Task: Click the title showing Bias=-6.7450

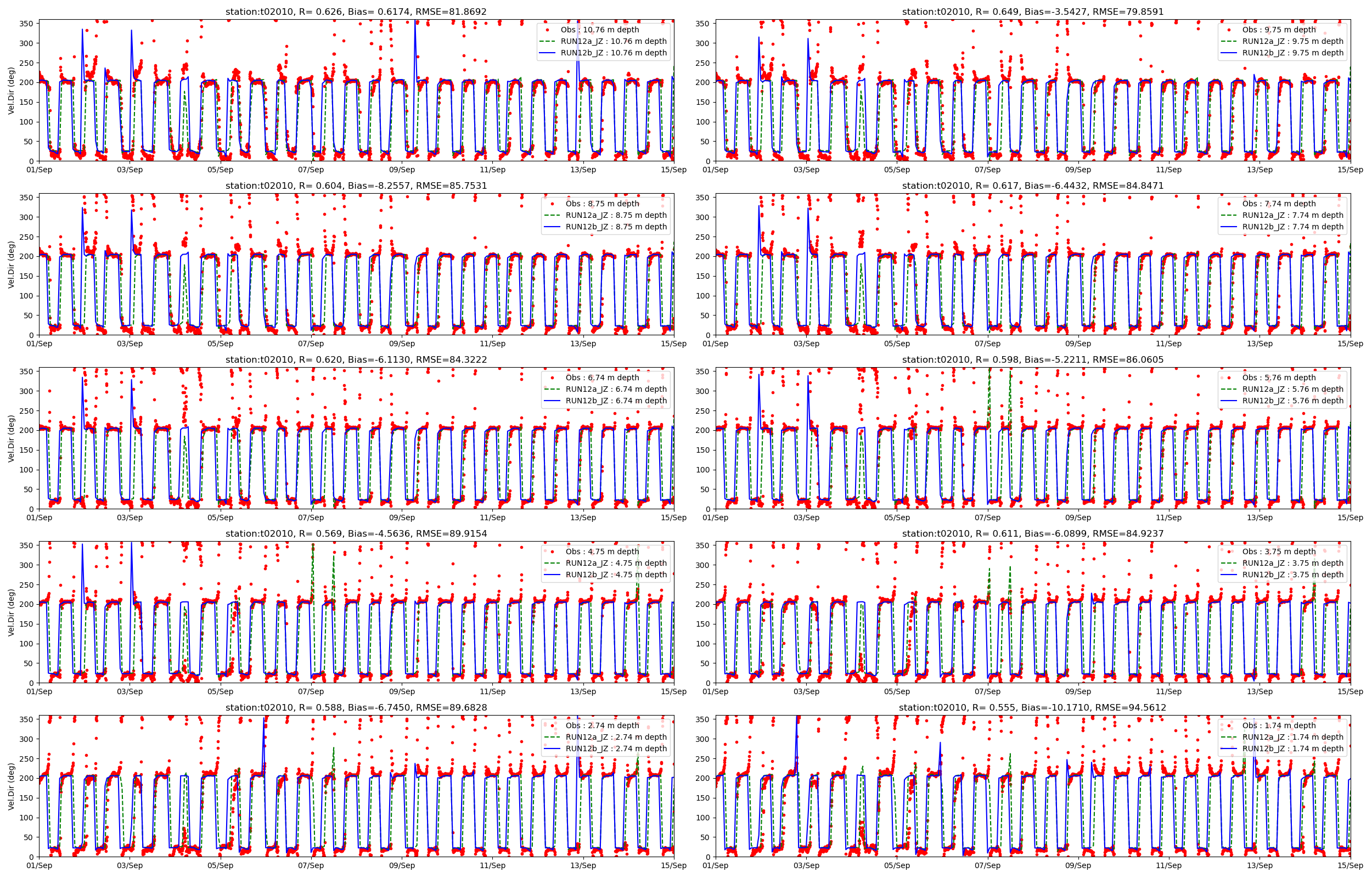Action: click(356, 707)
